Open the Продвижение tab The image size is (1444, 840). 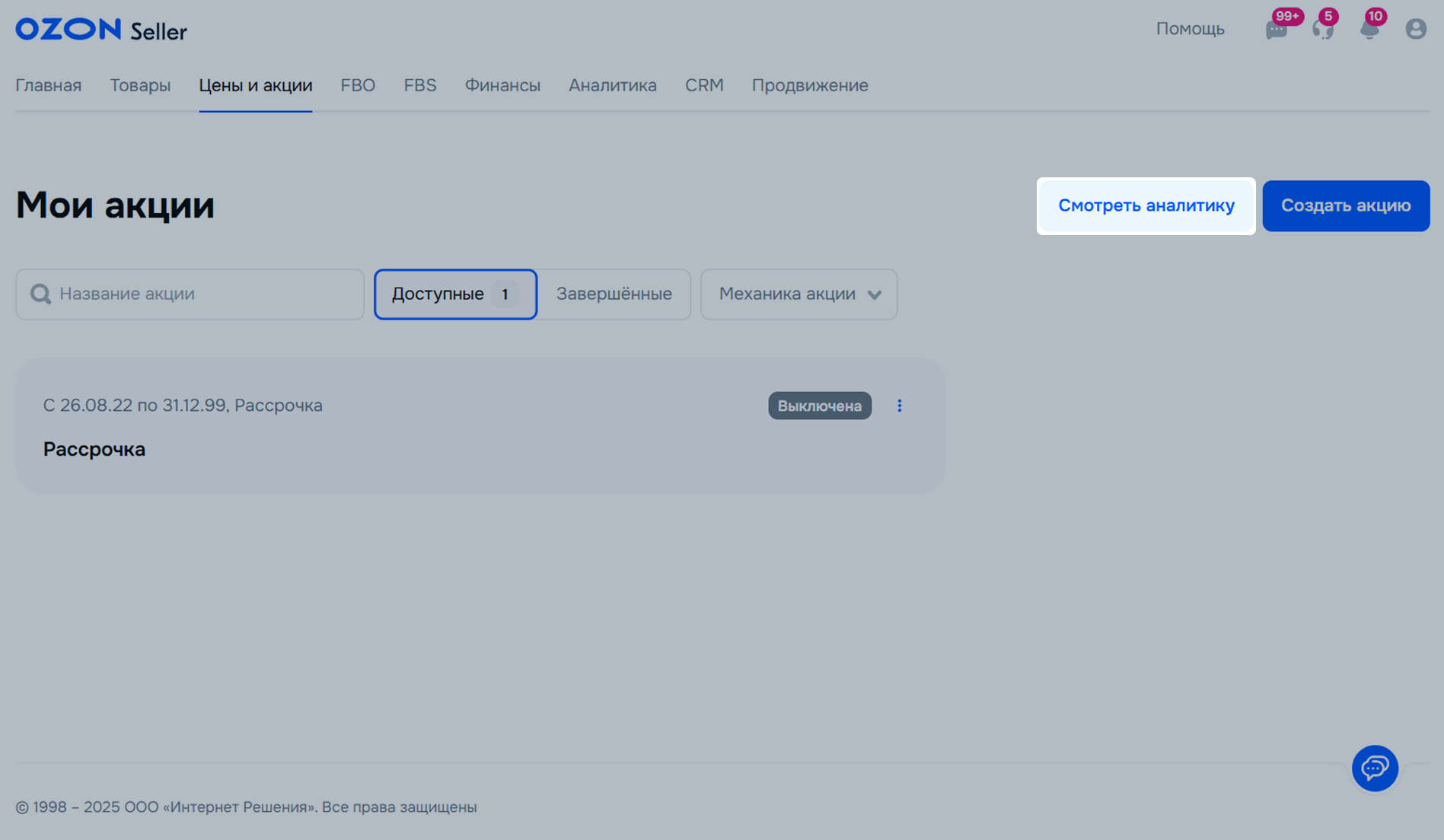[809, 85]
